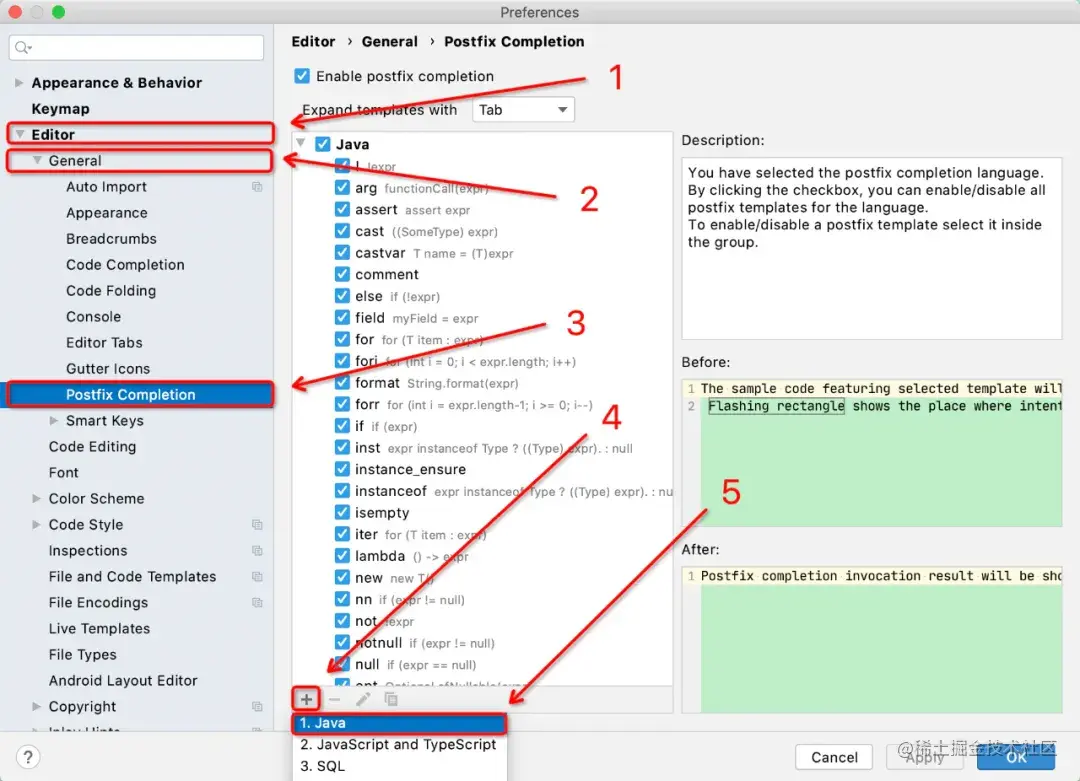The image size is (1080, 781).
Task: Open Gutter Icons settings
Action: tap(107, 368)
